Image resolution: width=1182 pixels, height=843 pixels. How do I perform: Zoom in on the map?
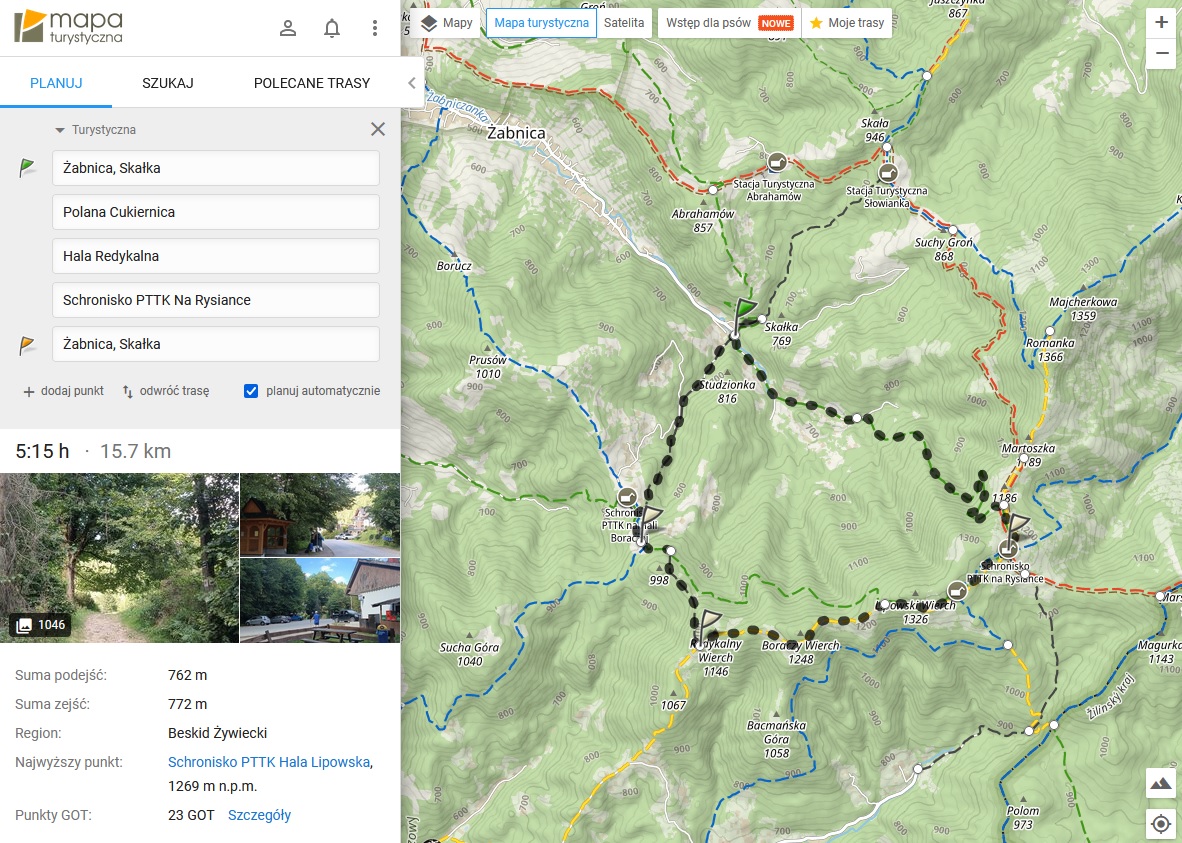click(x=1161, y=22)
